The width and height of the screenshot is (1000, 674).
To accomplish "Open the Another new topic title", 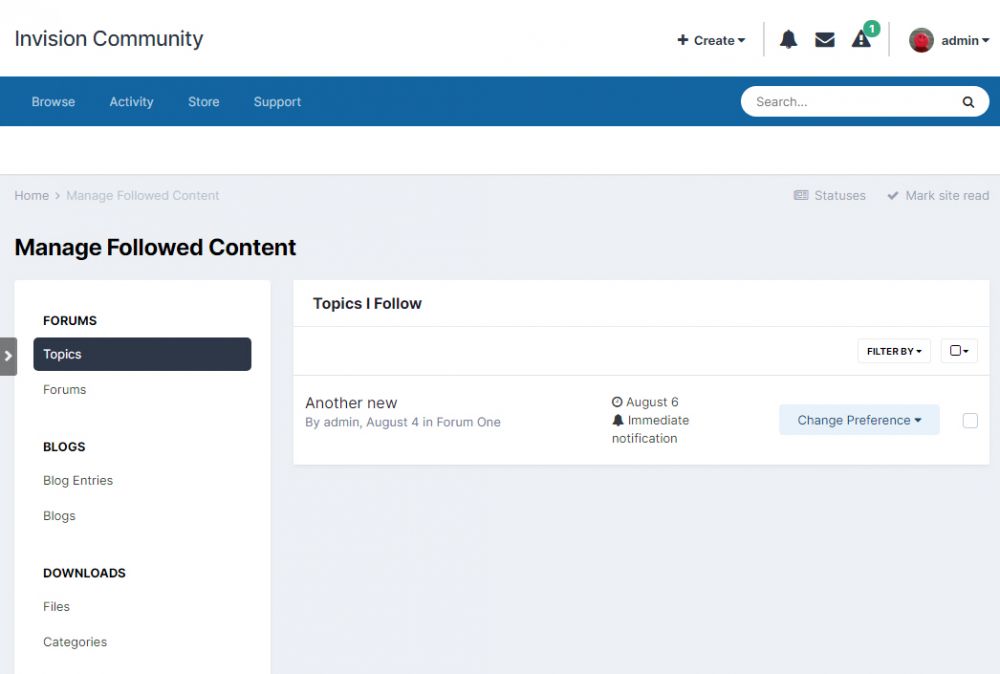I will [x=351, y=403].
